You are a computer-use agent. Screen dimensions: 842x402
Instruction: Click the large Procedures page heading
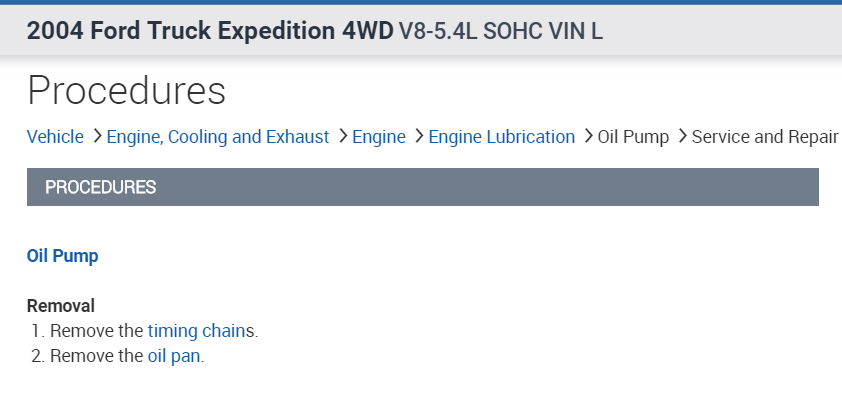[x=126, y=90]
